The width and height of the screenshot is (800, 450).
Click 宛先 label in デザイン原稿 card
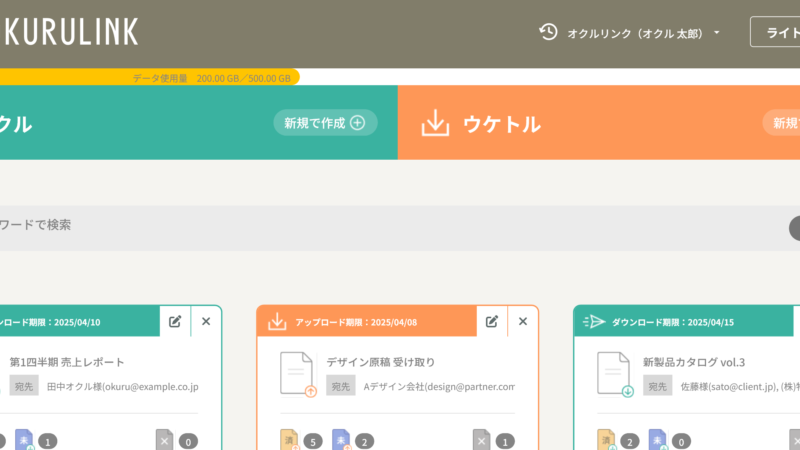pos(340,386)
